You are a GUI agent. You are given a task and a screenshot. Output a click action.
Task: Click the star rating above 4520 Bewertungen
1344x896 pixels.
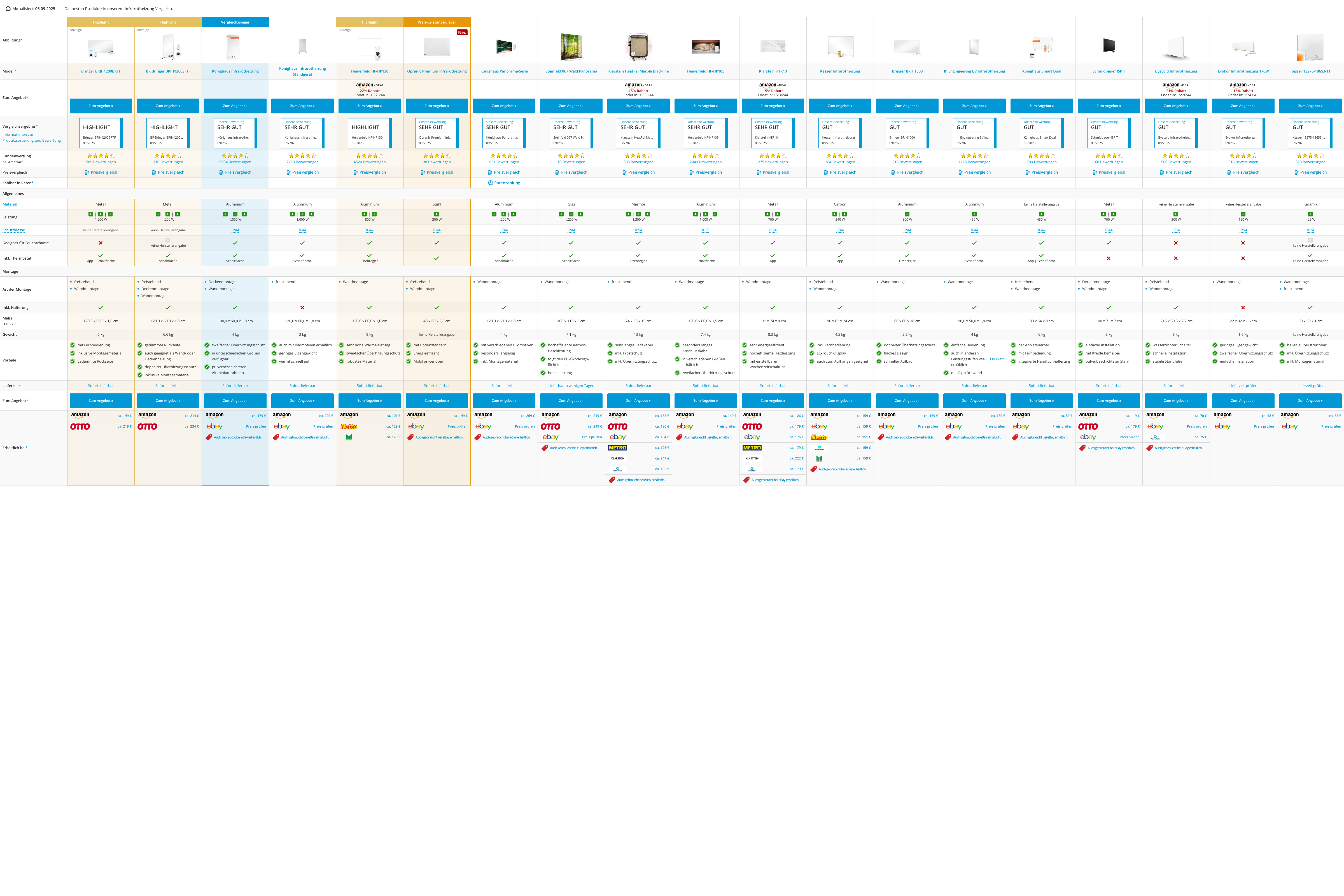370,155
